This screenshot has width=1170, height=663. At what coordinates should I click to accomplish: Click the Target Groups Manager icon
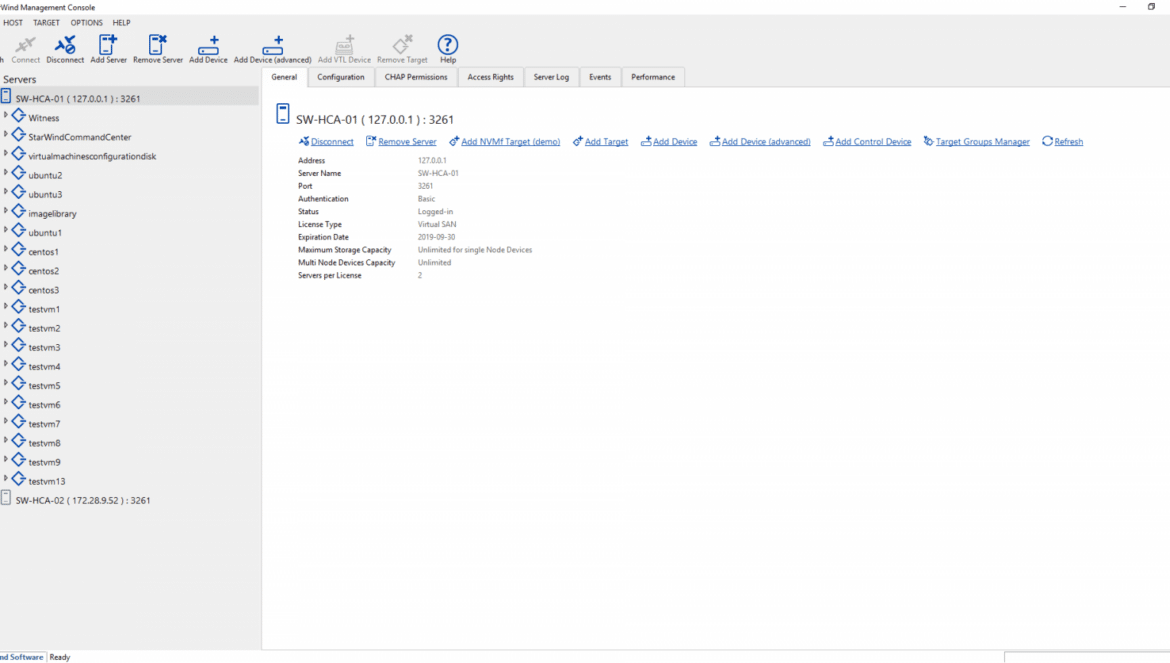pyautogui.click(x=928, y=141)
